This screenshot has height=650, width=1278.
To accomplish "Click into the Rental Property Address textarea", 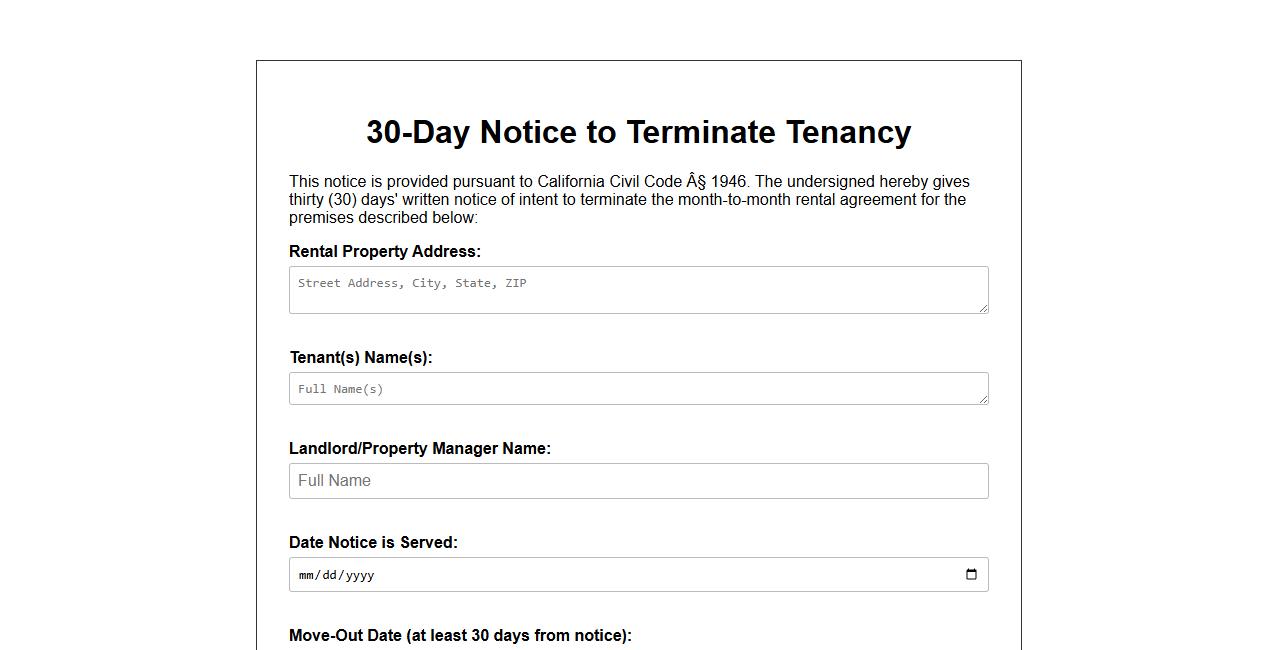I will coord(638,289).
